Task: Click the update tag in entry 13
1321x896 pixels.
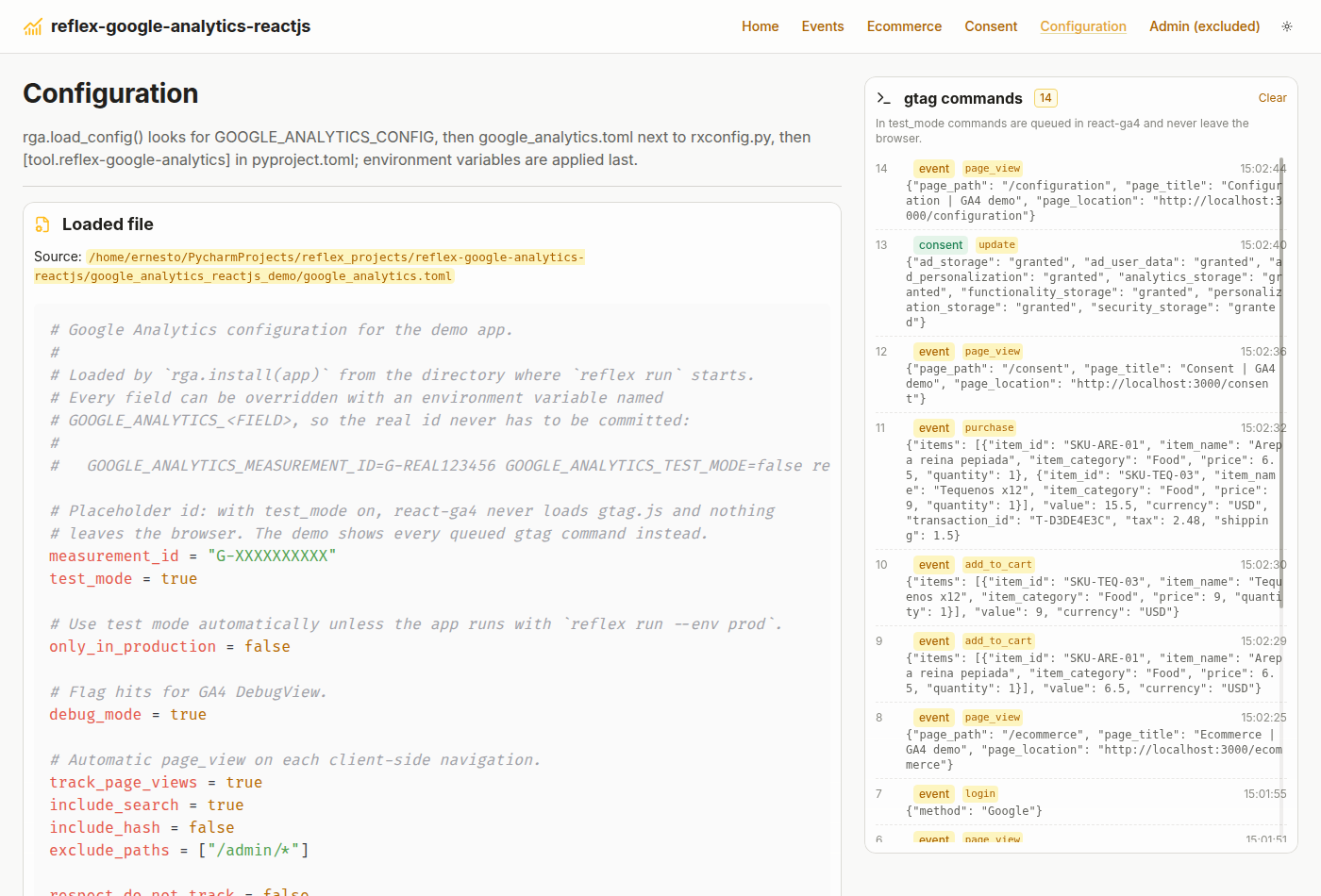Action: 996,245
